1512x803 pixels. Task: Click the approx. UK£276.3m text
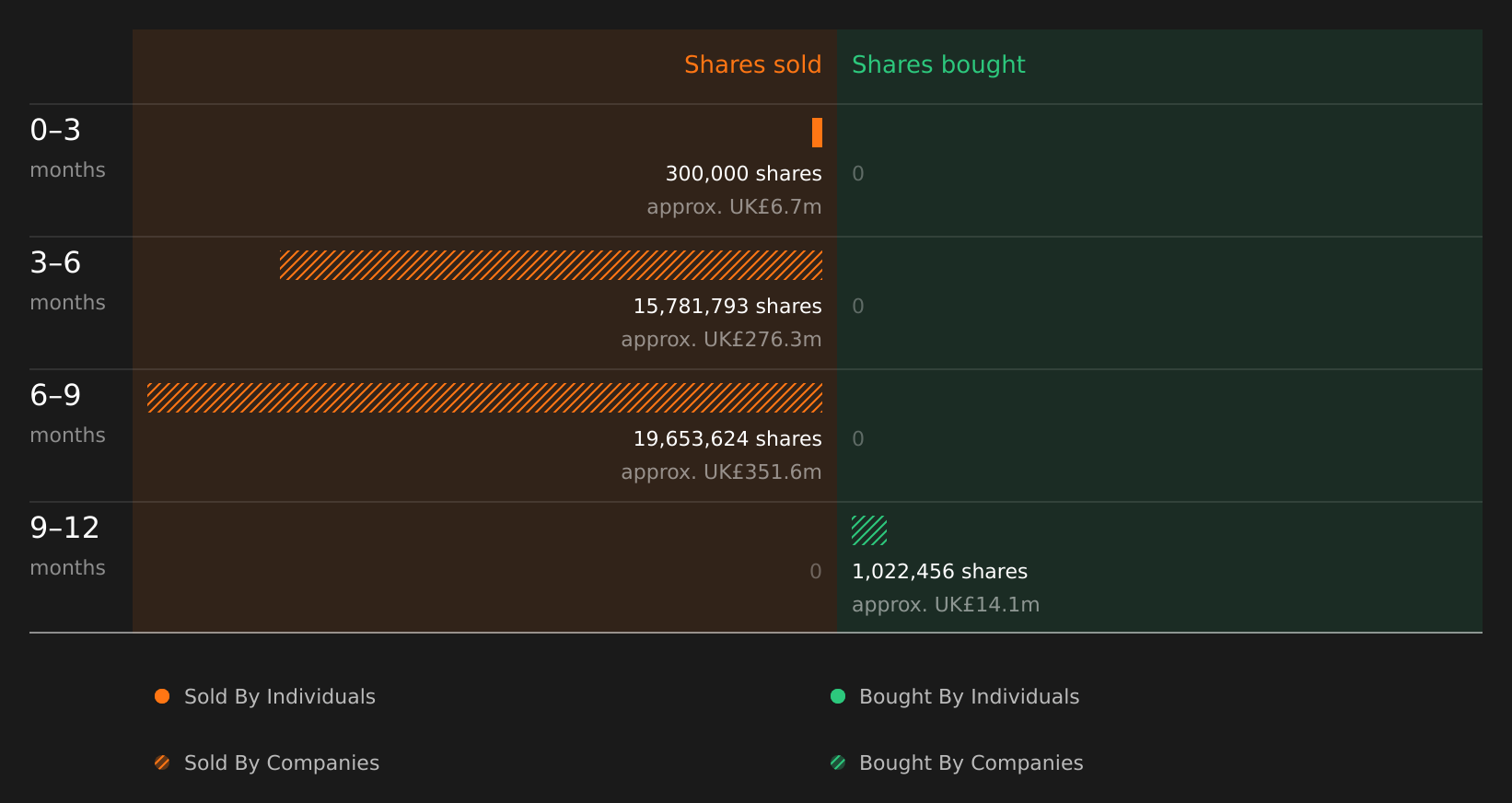721,339
